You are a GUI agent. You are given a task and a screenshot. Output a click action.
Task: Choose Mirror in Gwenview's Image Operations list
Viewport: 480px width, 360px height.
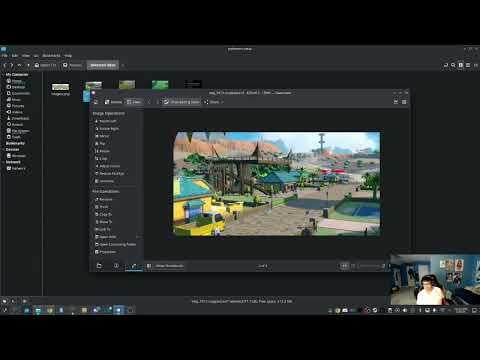point(102,136)
